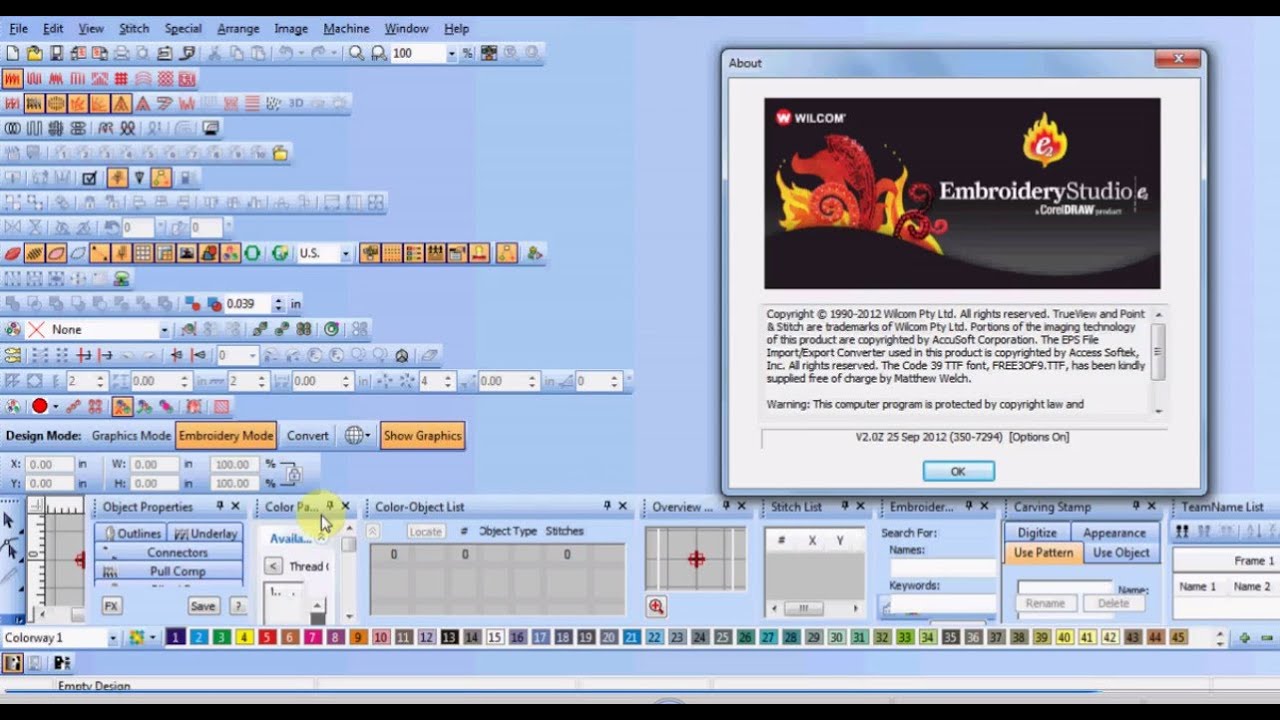Viewport: 1280px width, 720px height.
Task: Save the design with the floppy disk icon
Action: (x=56, y=53)
